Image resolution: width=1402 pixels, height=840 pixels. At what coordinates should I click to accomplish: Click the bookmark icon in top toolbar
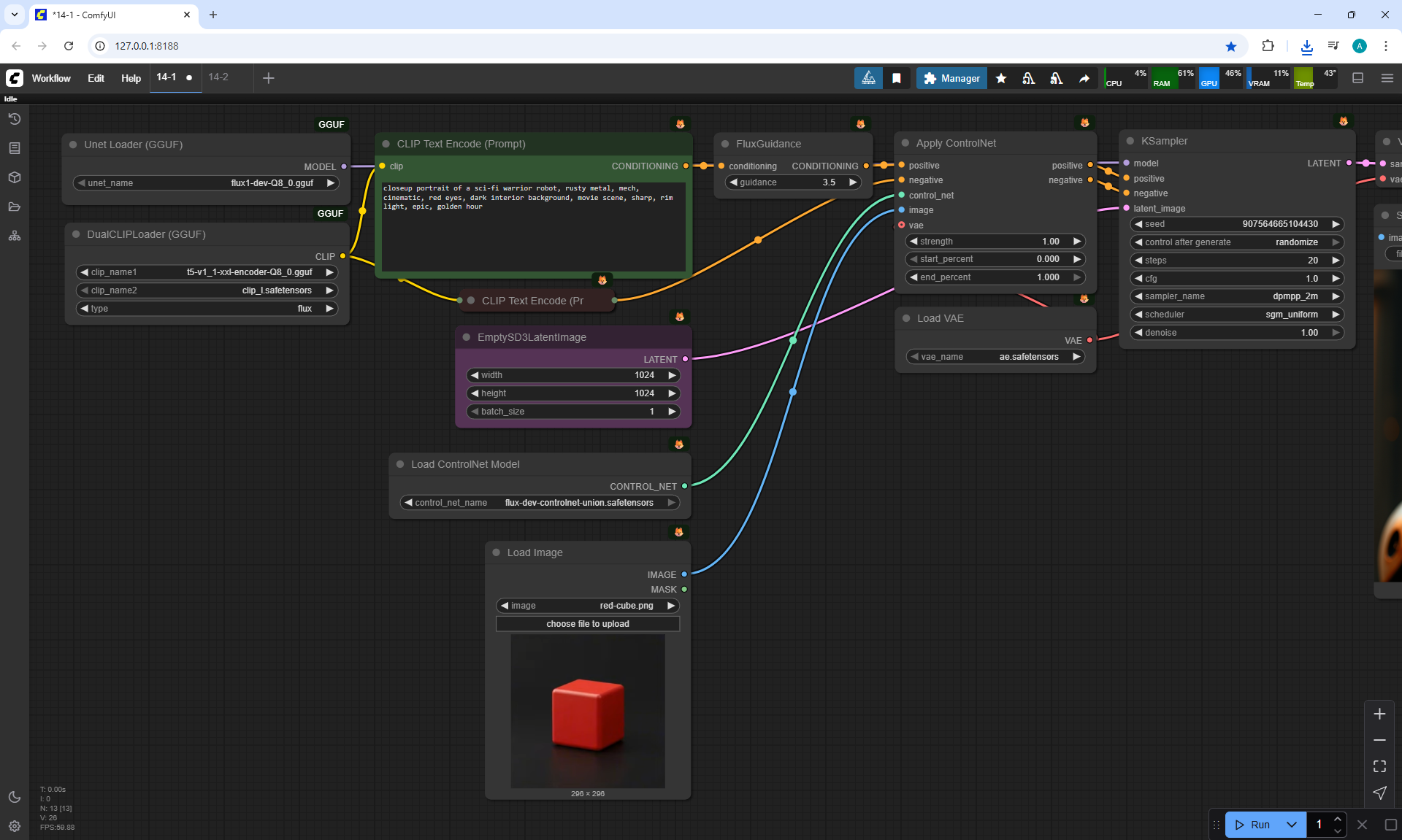pyautogui.click(x=897, y=78)
